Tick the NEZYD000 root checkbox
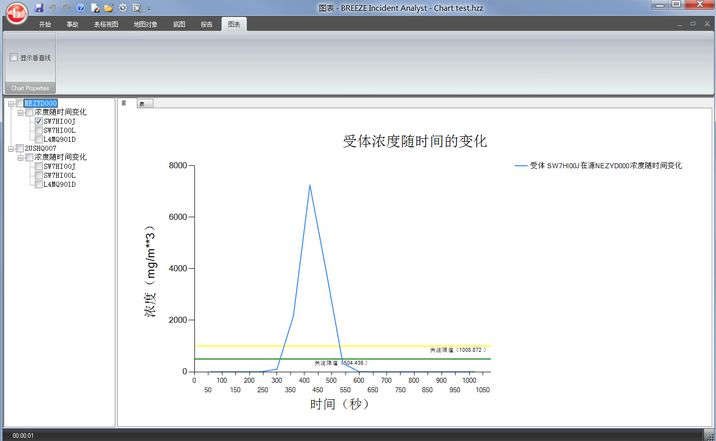716x441 pixels. 20,103
